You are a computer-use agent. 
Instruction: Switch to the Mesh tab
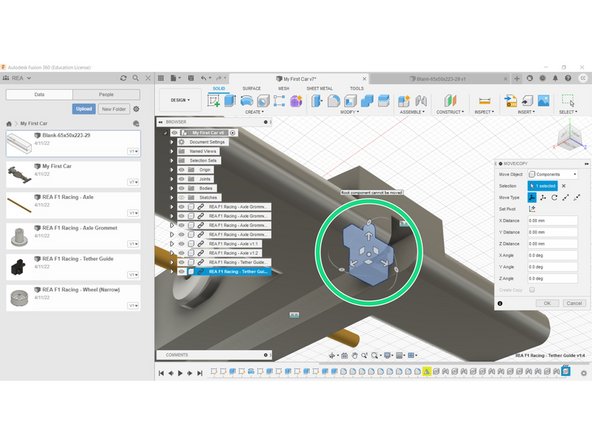tap(284, 88)
